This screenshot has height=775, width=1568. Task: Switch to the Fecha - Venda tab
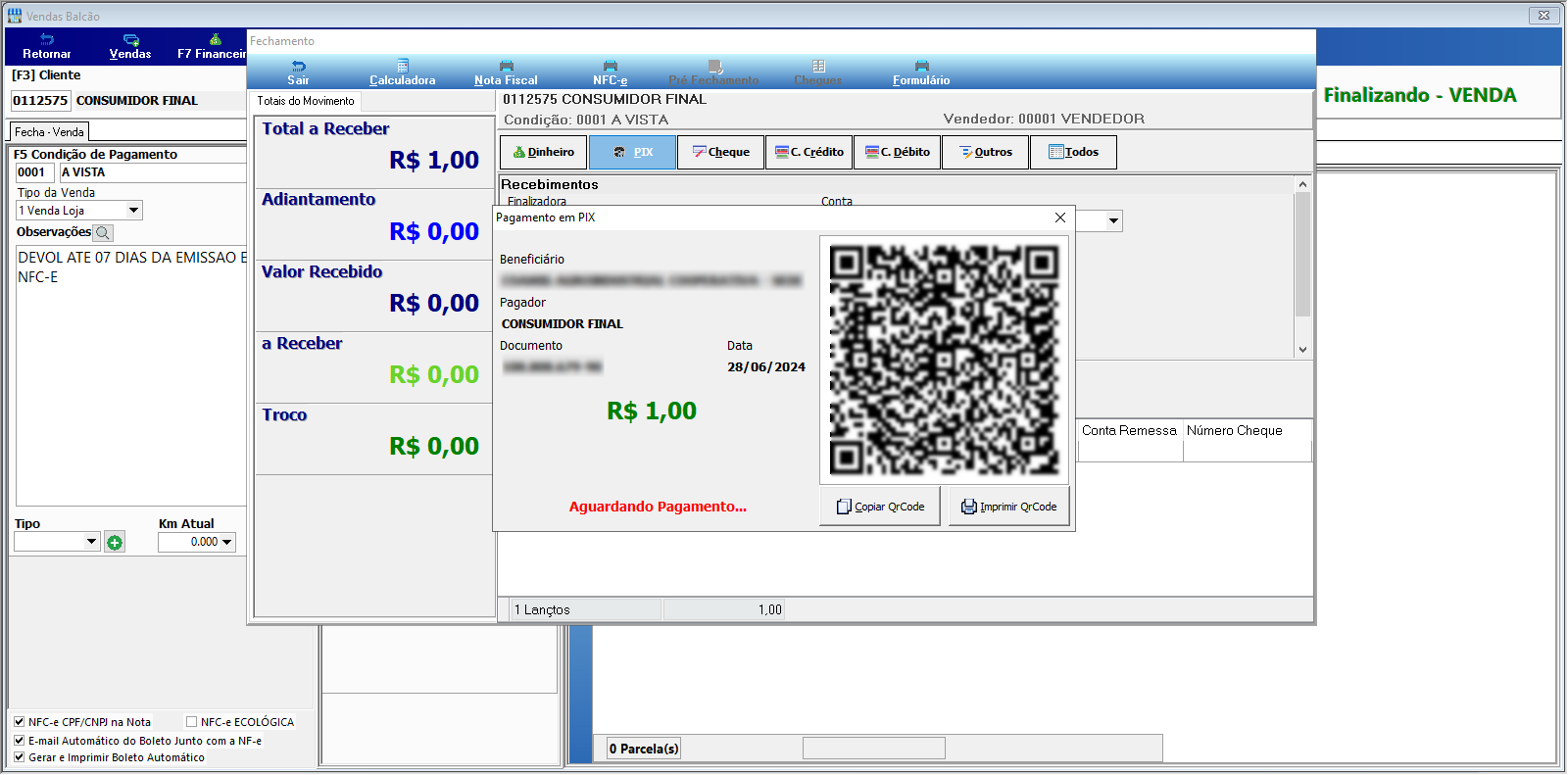pos(49,132)
